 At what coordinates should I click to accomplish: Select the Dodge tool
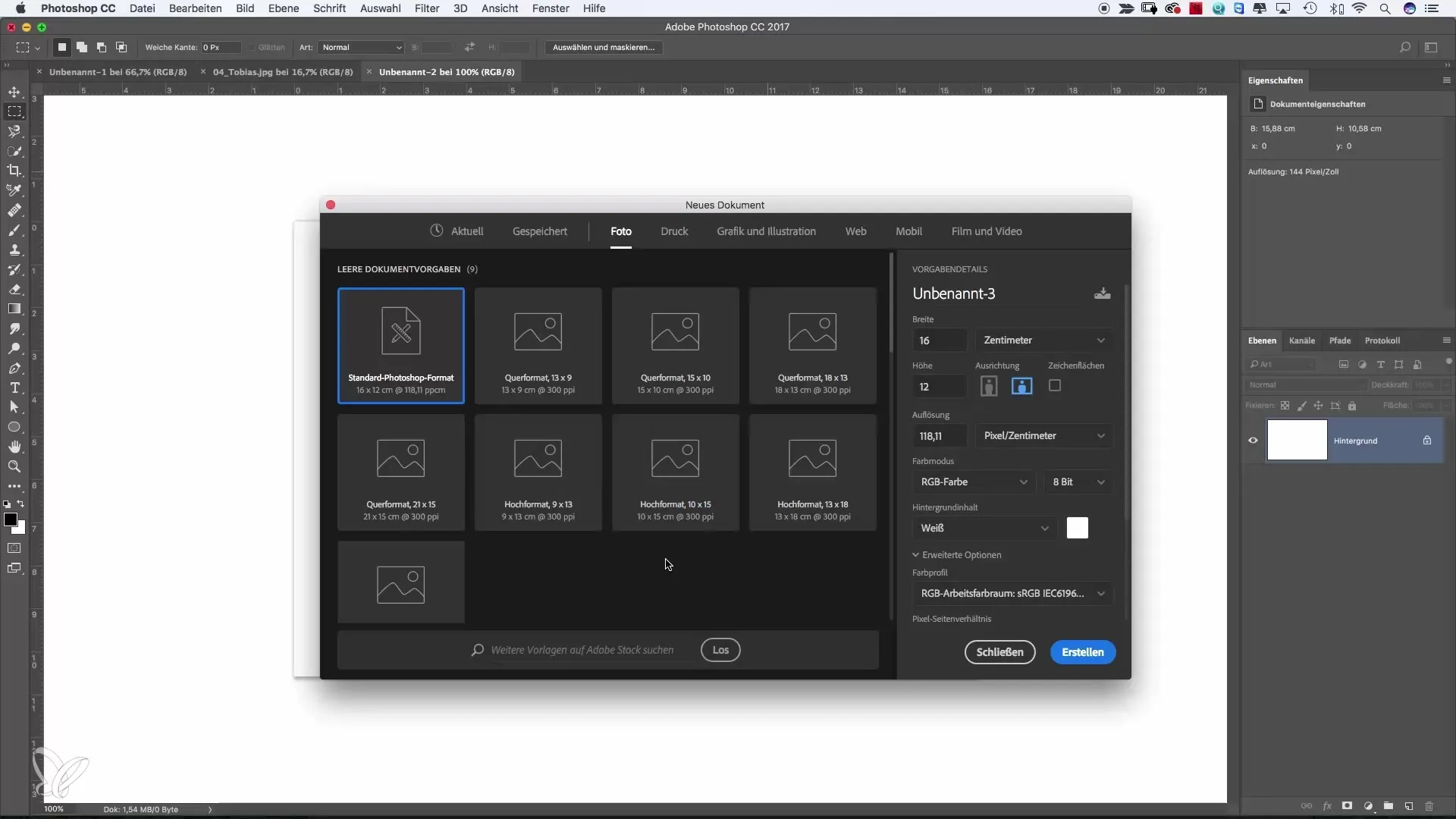pos(14,348)
